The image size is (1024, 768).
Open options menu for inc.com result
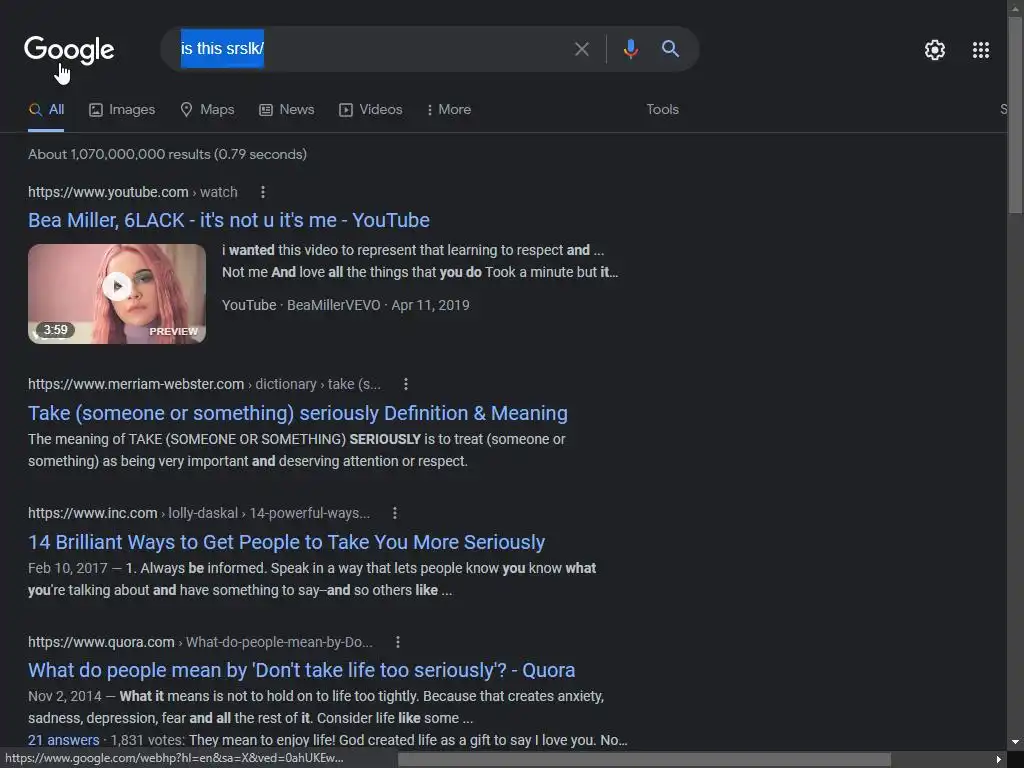tap(394, 513)
